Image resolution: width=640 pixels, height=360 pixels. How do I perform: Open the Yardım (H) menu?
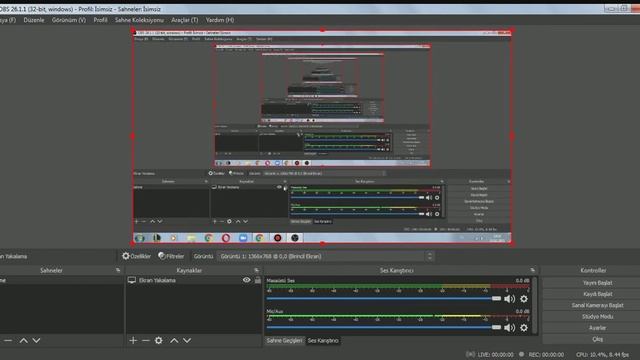(x=220, y=20)
